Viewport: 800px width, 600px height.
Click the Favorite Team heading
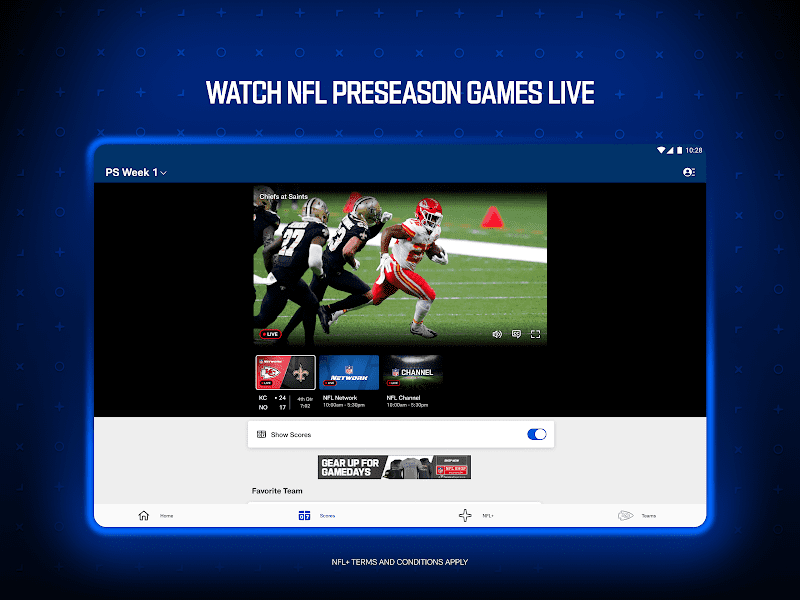point(277,491)
